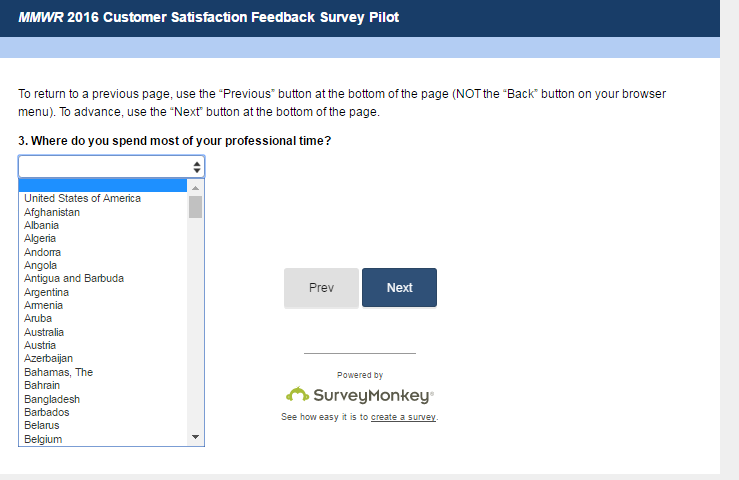The width and height of the screenshot is (739, 480).
Task: Select United States of America from list
Action: pyautogui.click(x=83, y=199)
